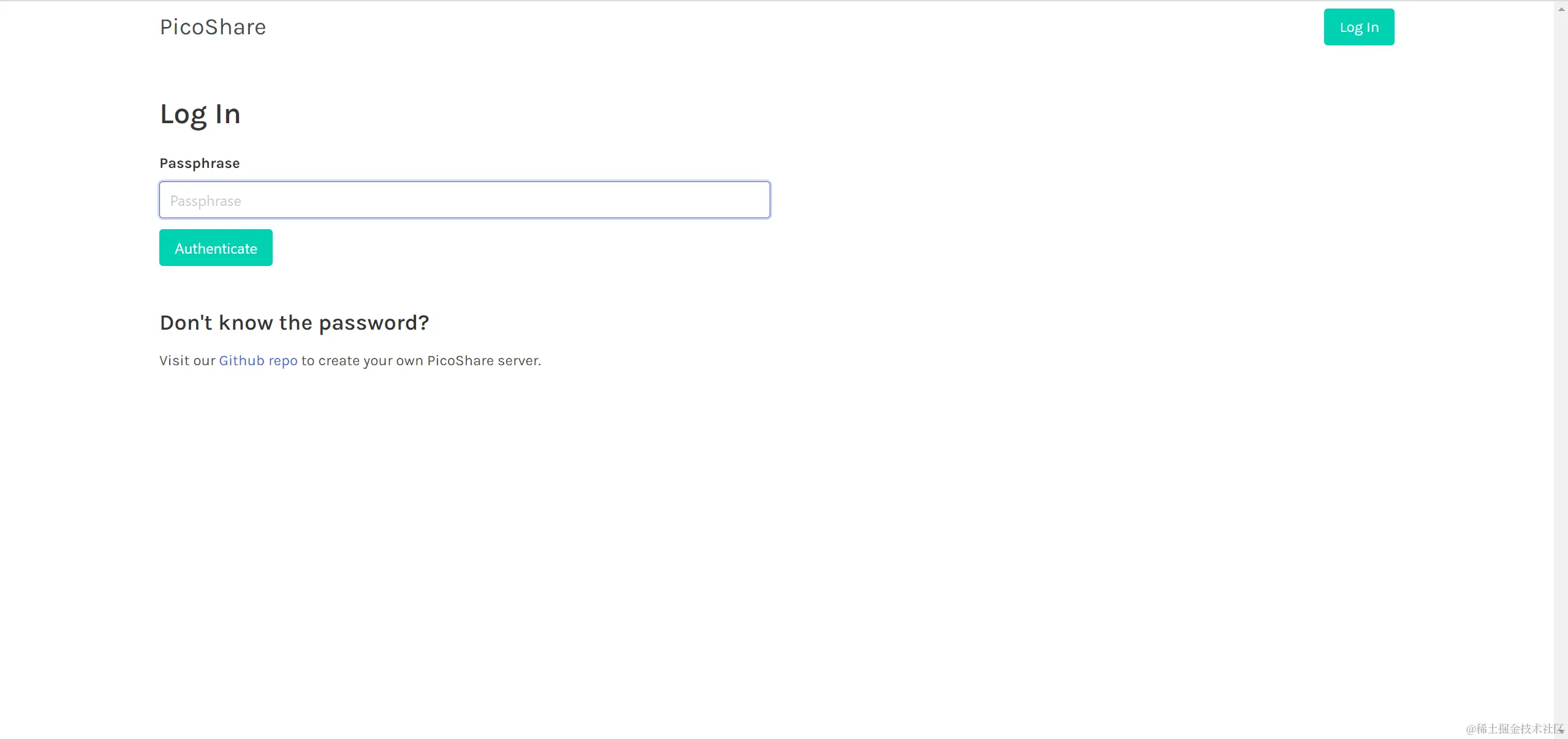
Task: Click the word 'Github' in the link
Action: tap(241, 360)
